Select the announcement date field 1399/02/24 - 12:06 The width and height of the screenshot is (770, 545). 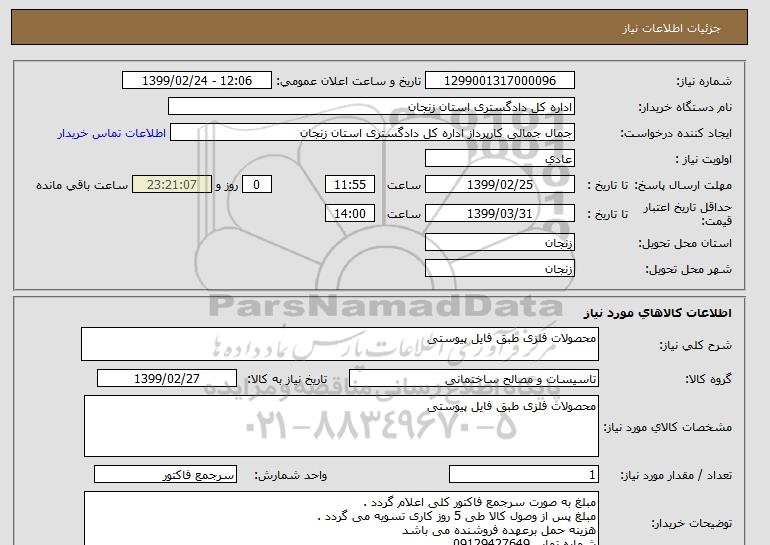click(x=196, y=81)
